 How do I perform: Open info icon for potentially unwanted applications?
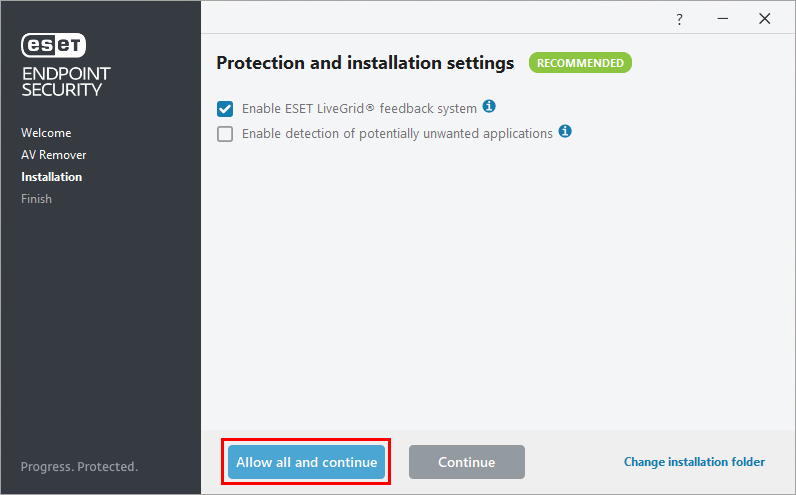565,131
